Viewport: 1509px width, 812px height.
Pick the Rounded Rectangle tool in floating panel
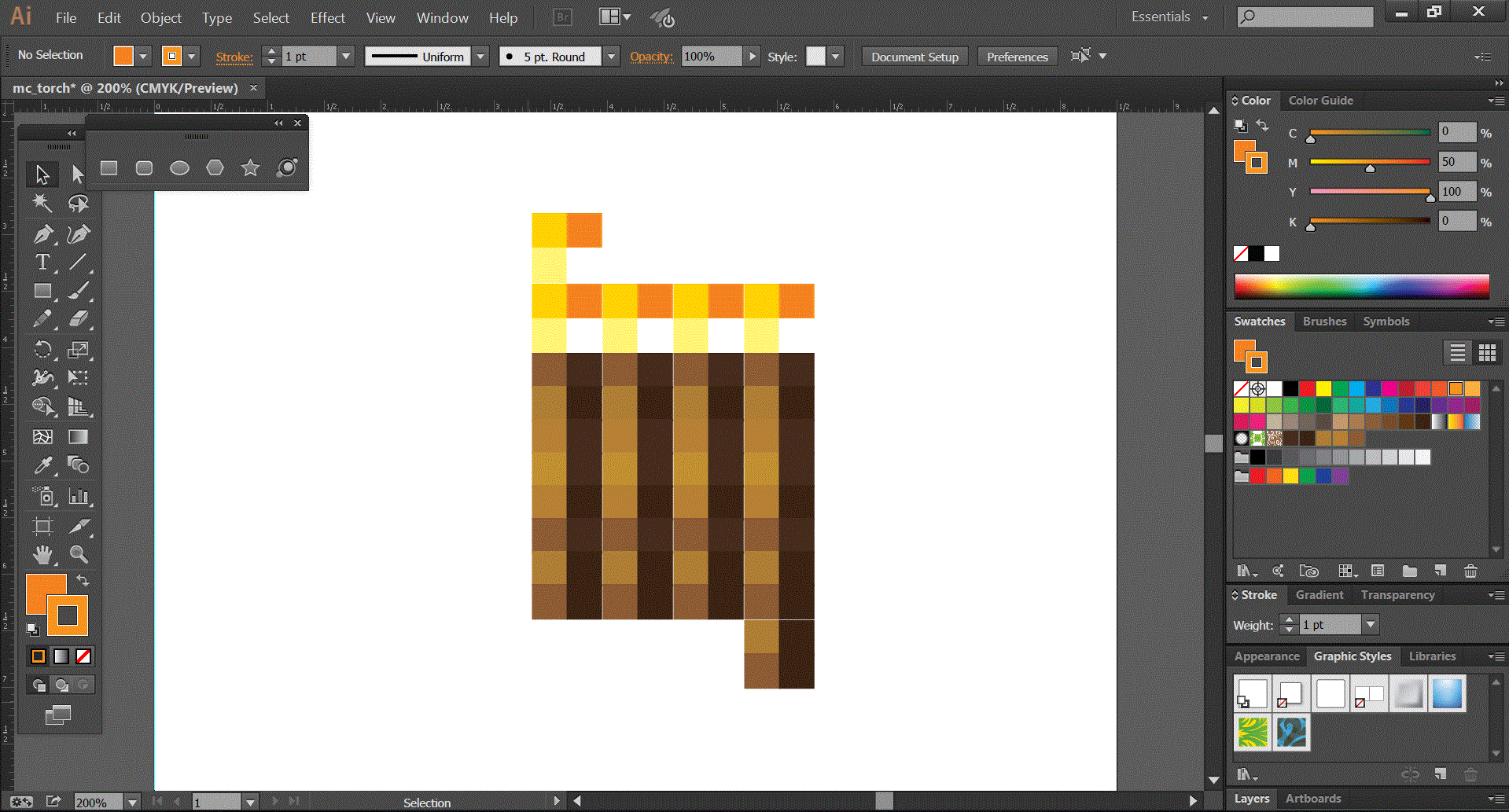point(144,167)
